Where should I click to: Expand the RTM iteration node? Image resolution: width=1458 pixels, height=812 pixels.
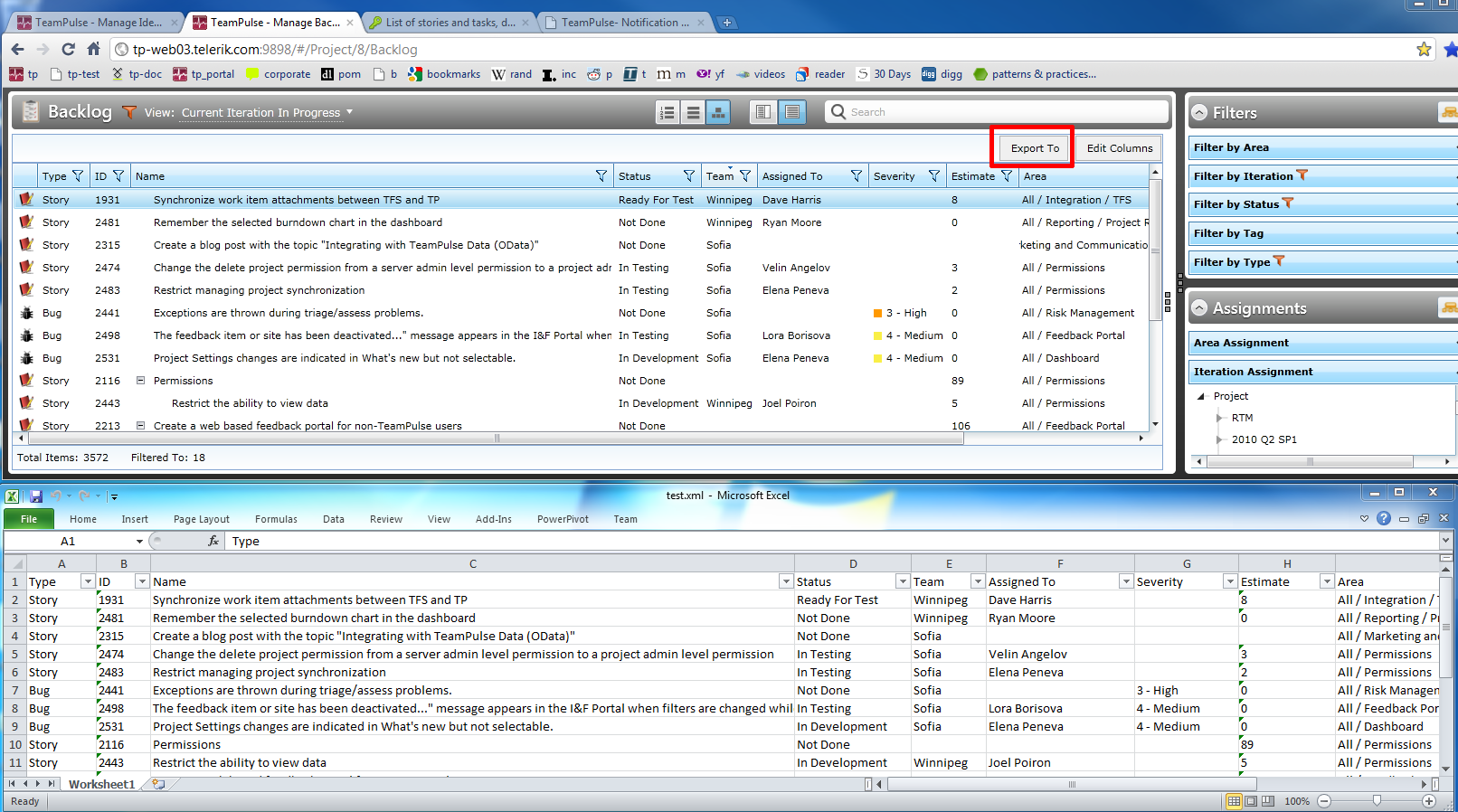point(1219,418)
